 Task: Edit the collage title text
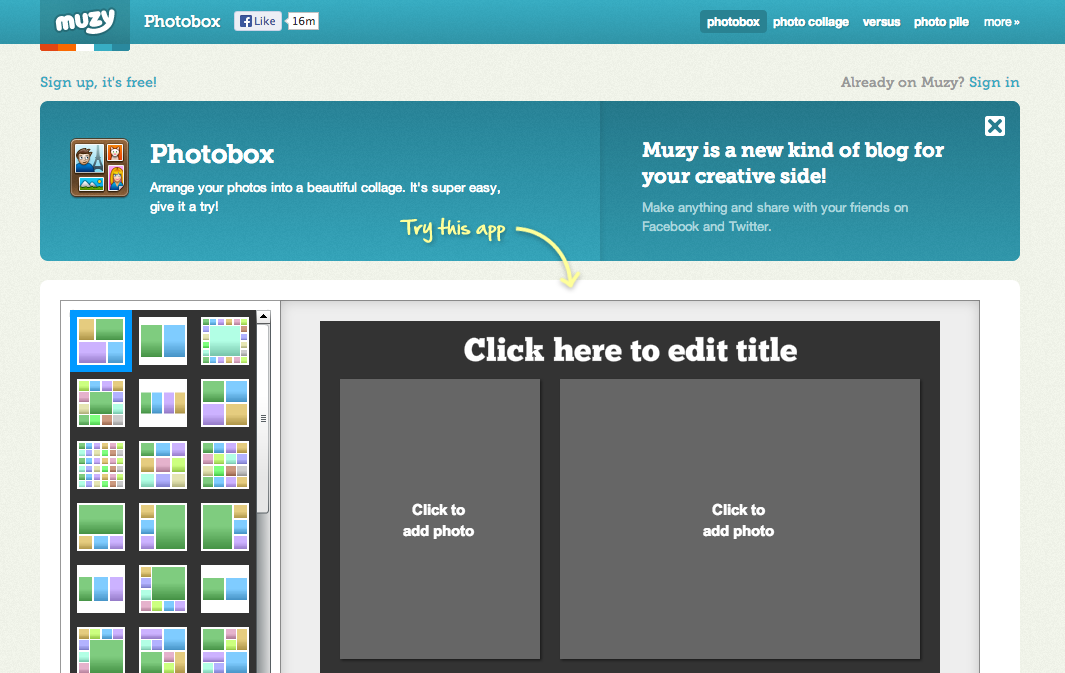pyautogui.click(x=630, y=350)
